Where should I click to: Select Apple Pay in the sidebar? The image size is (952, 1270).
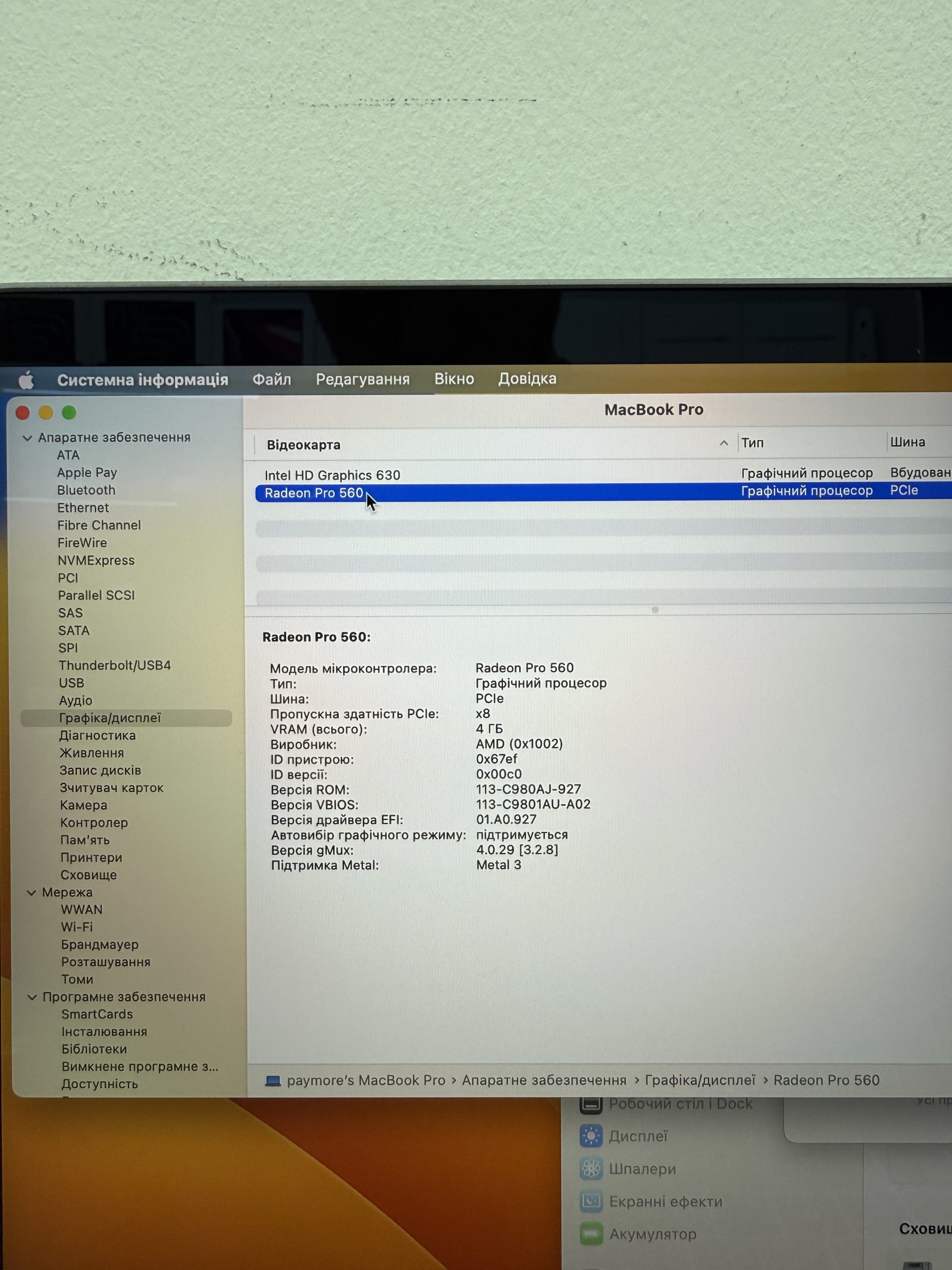tap(87, 473)
